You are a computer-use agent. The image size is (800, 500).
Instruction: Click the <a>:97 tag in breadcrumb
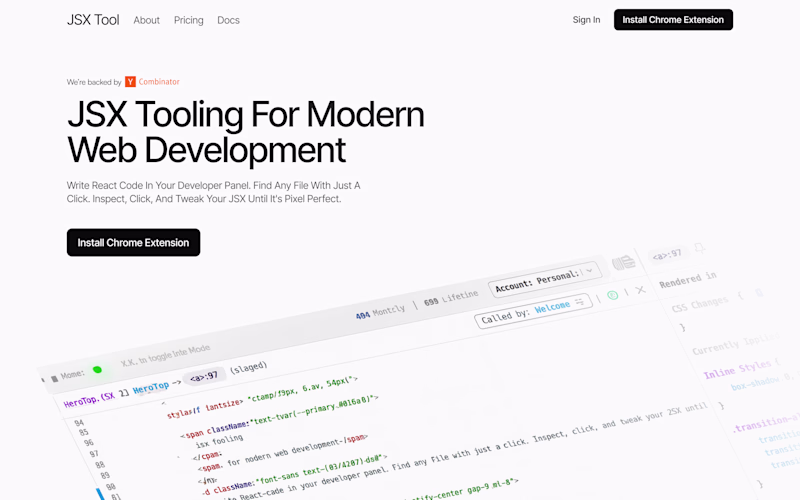[x=204, y=377]
